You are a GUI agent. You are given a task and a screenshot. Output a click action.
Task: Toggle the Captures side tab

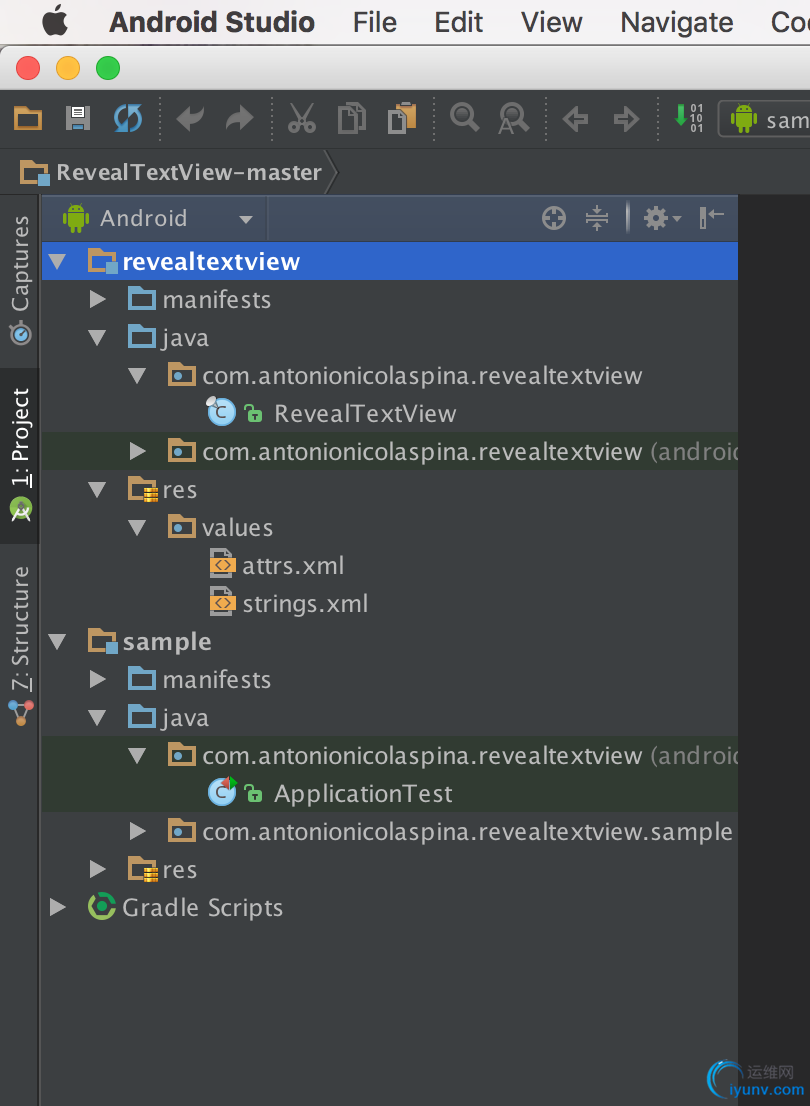point(20,279)
